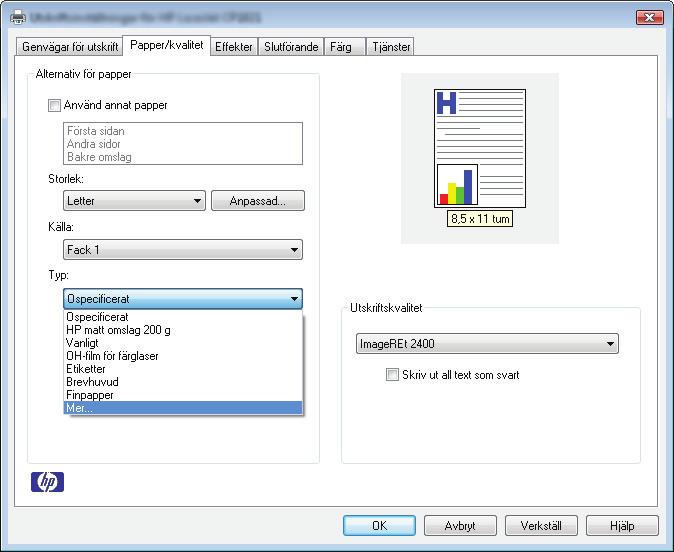Apply settings with Verkställ button
The image size is (674, 552).
pyautogui.click(x=541, y=525)
